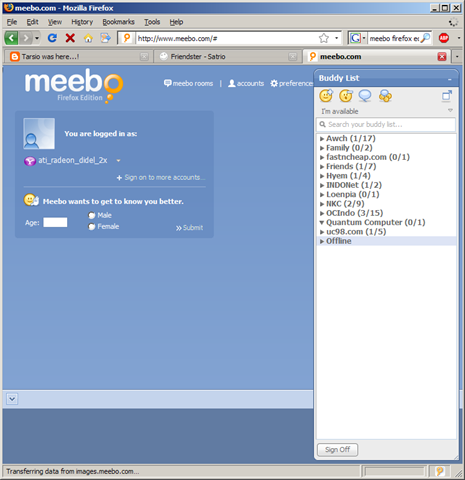Open the Tools menu
The width and height of the screenshot is (465, 480).
click(152, 22)
